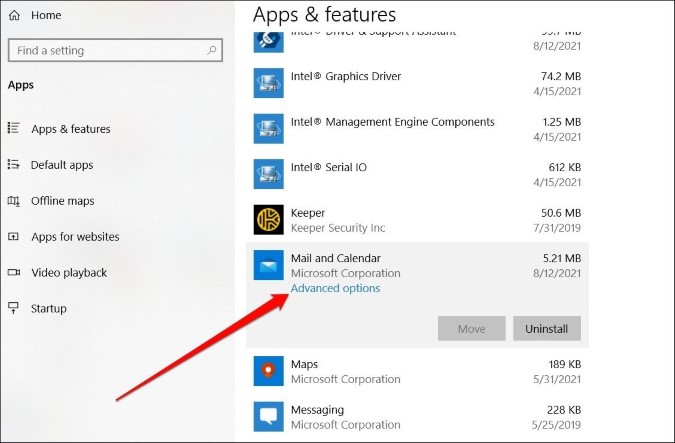Screen dimensions: 675x443
Task: Click the Mail and Calendar envelope icon
Action: click(x=268, y=265)
